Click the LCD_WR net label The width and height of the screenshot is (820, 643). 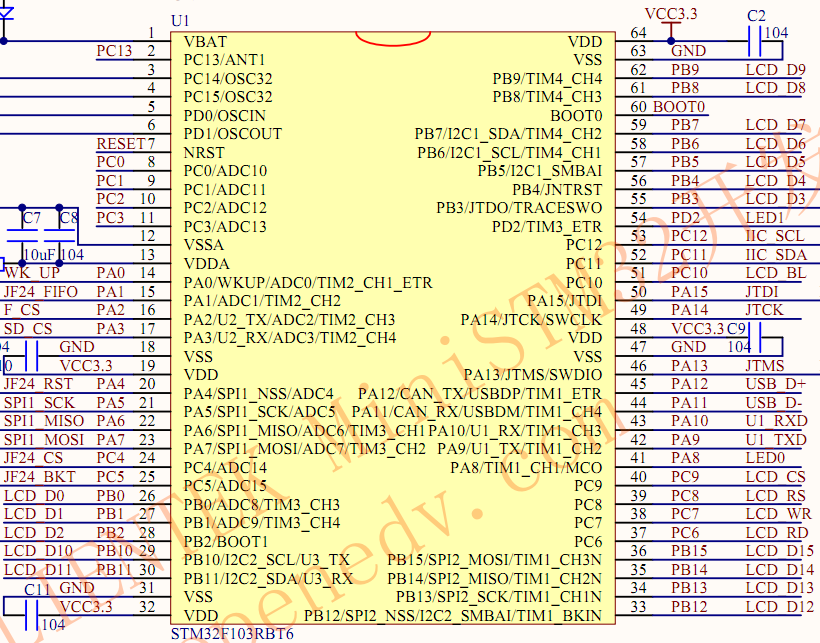(x=779, y=514)
